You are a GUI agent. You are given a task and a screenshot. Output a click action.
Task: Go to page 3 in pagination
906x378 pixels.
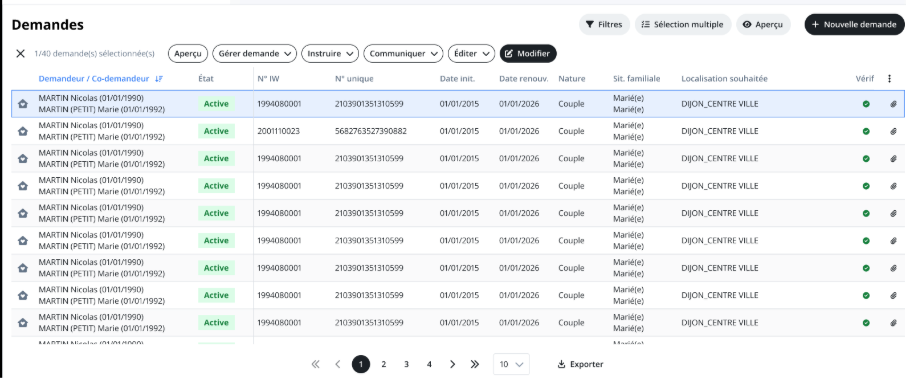point(406,364)
